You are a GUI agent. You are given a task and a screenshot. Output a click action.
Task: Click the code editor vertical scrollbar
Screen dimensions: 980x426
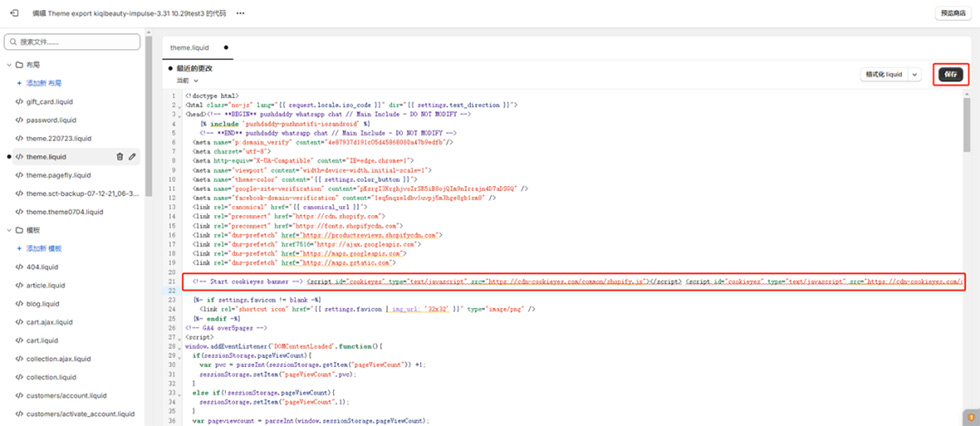973,120
